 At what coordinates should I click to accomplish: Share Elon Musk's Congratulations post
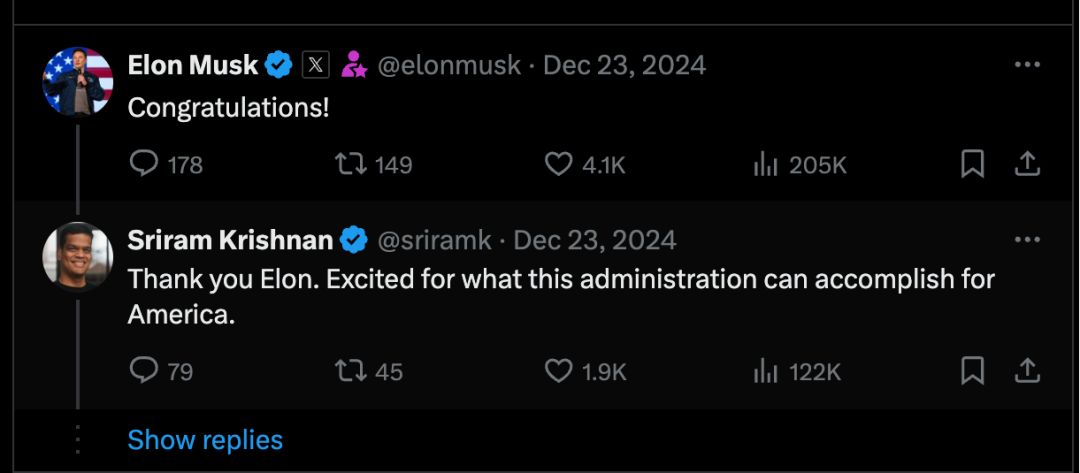pos(1027,164)
